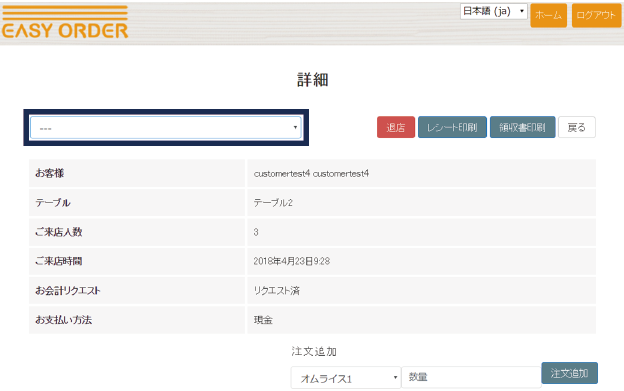Click the '詳細' page heading
The width and height of the screenshot is (624, 391).
point(312,80)
